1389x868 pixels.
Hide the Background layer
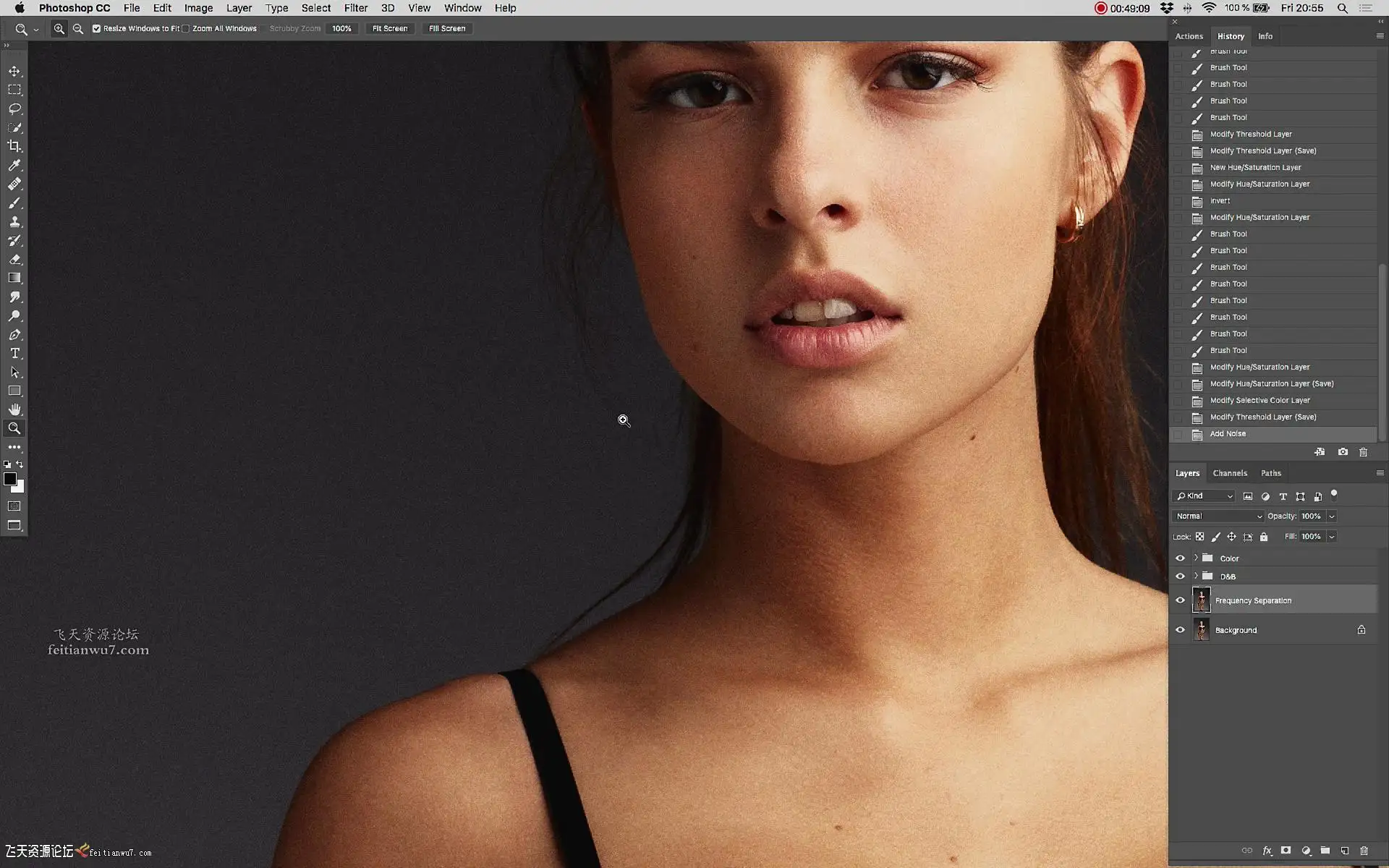pos(1180,630)
